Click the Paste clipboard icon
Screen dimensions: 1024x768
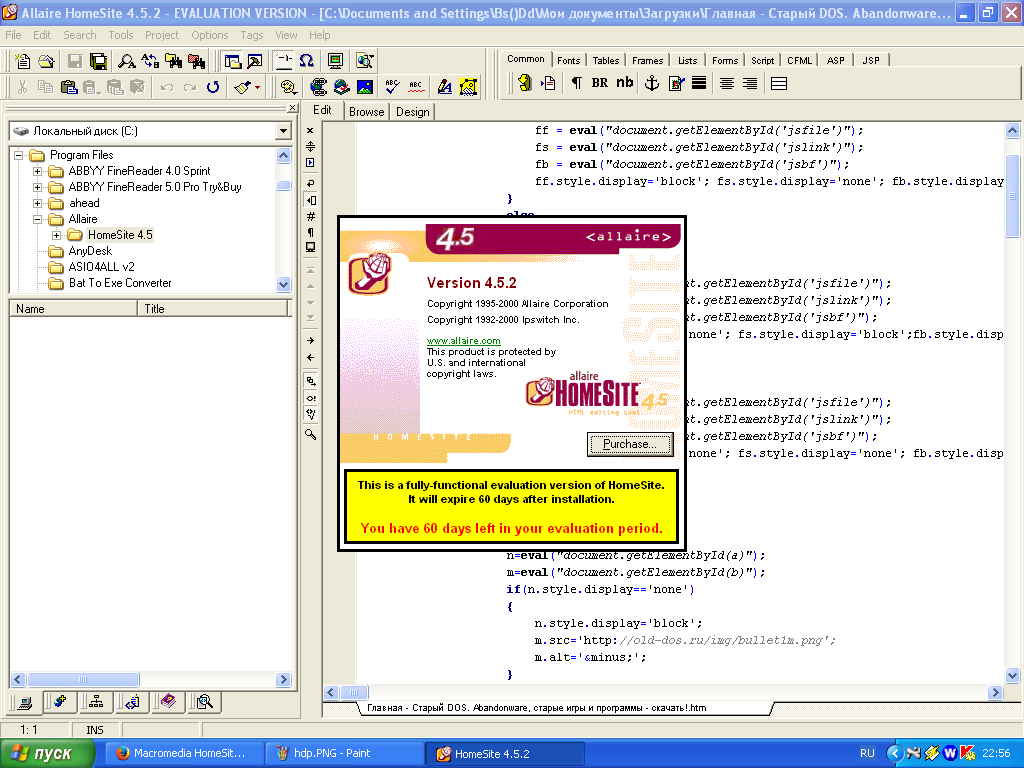[68, 87]
